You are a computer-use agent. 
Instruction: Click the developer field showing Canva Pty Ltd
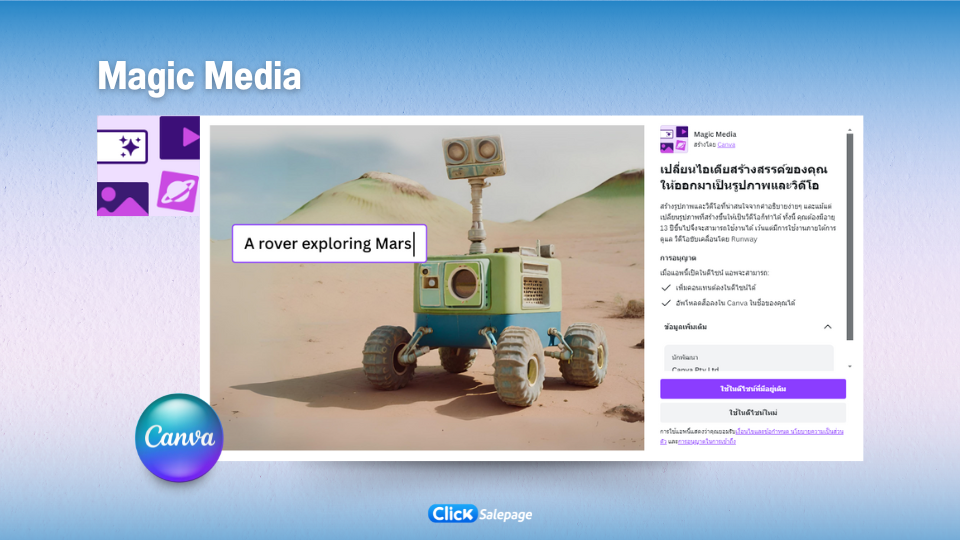click(749, 359)
